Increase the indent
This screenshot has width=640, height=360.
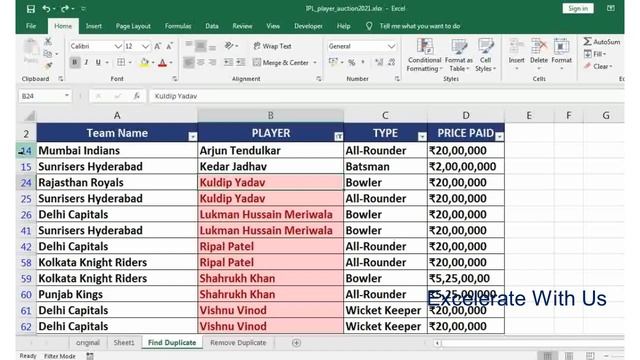tap(241, 62)
